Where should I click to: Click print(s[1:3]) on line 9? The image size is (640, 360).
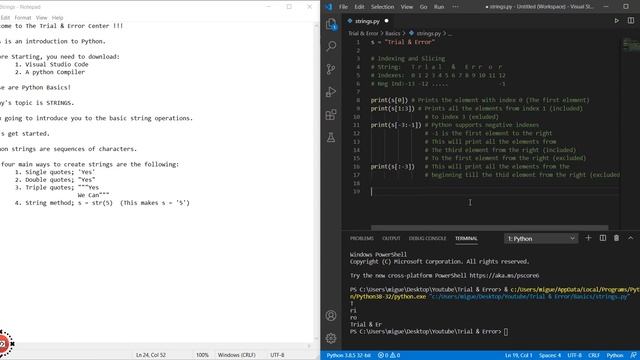392,109
